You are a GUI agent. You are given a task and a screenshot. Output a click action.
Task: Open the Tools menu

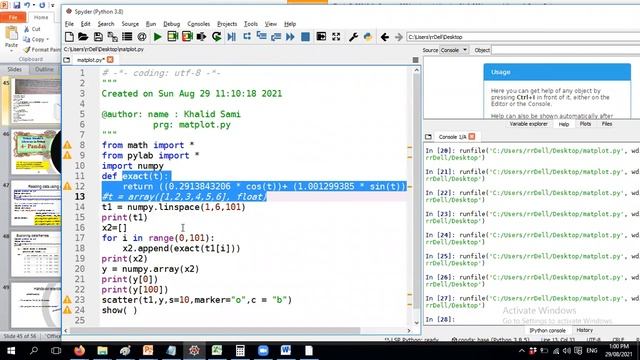pos(251,24)
